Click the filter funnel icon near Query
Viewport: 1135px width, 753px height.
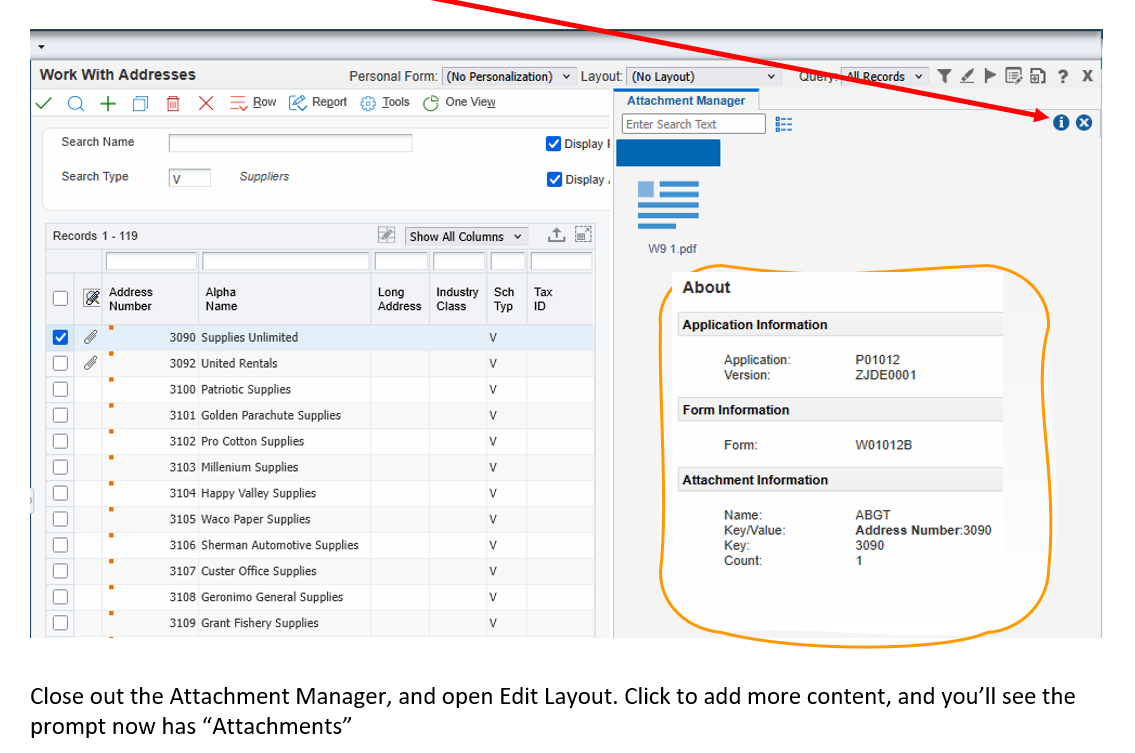pos(944,76)
